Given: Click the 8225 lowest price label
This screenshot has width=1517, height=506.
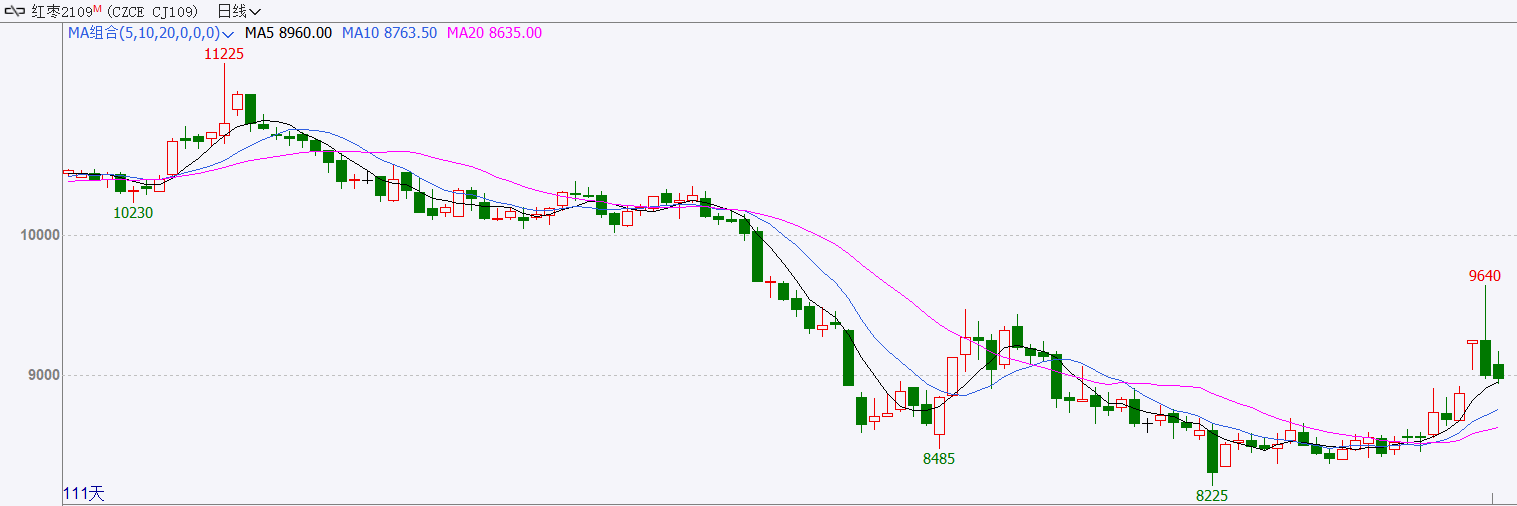Looking at the screenshot, I should (x=1212, y=495).
